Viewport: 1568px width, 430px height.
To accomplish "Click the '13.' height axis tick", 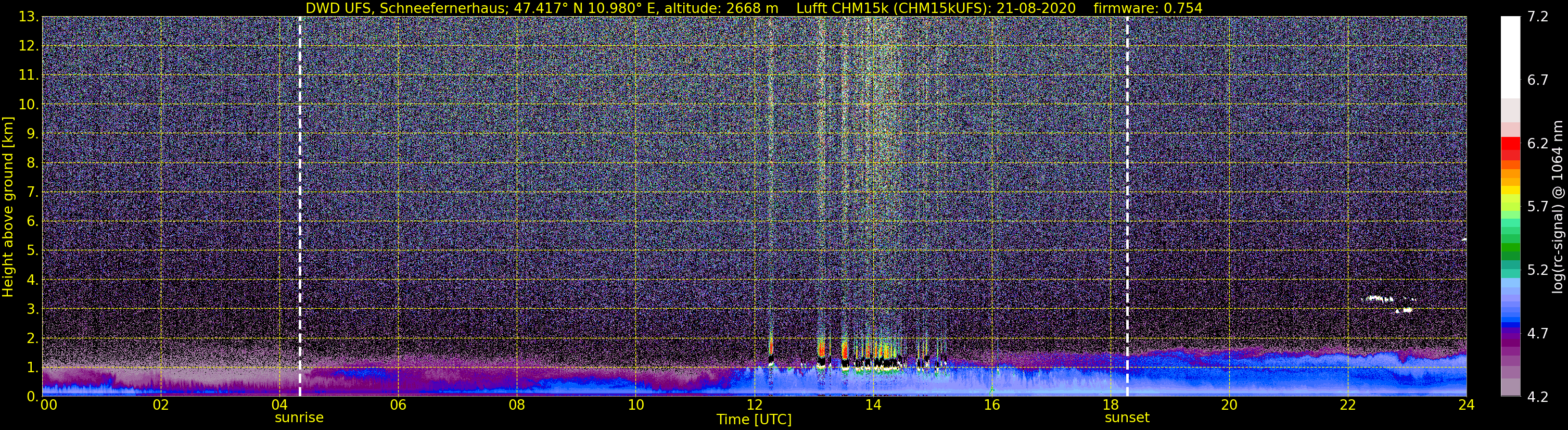I will point(29,17).
